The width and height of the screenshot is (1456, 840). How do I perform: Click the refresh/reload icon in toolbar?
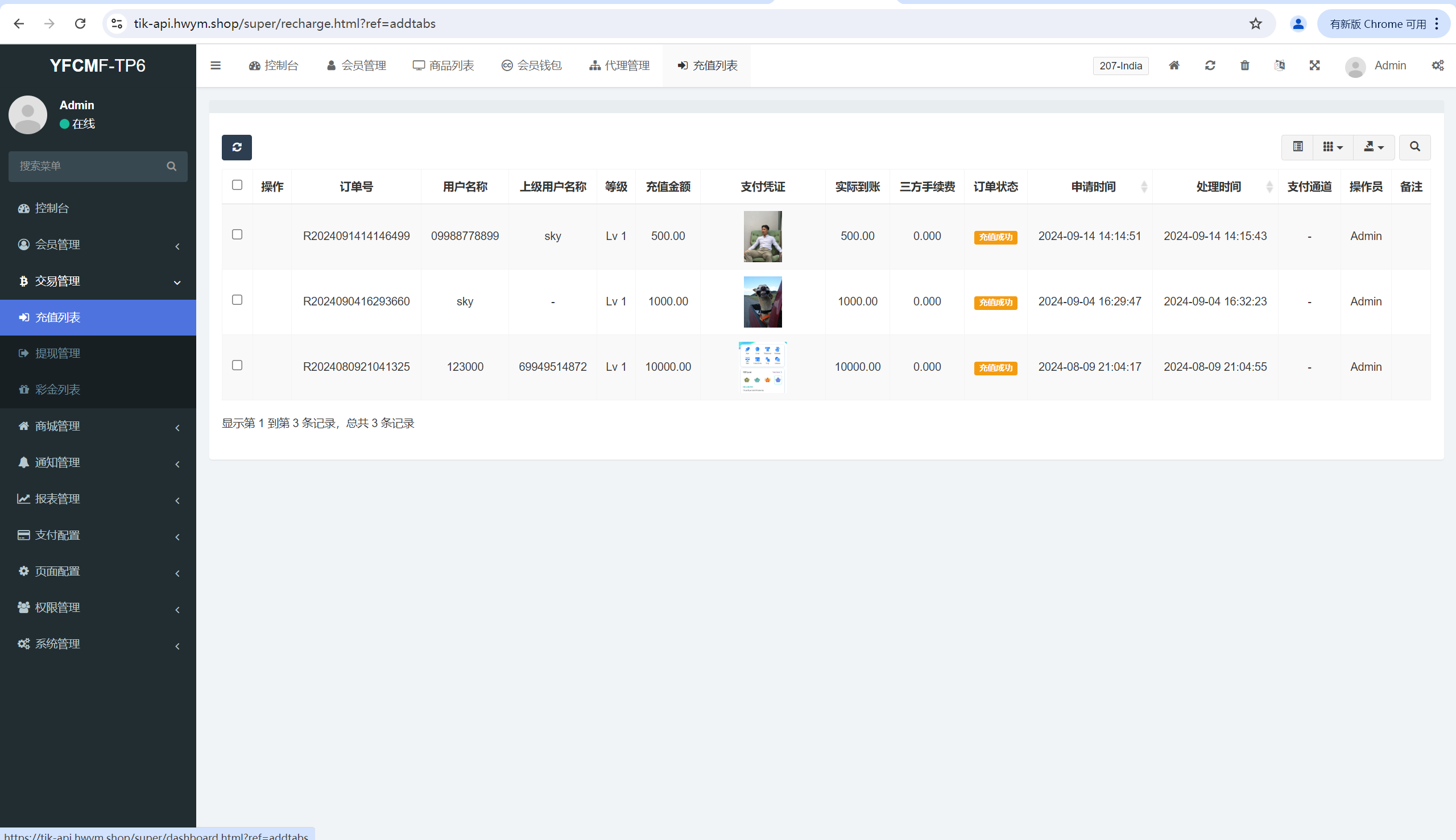1210,65
